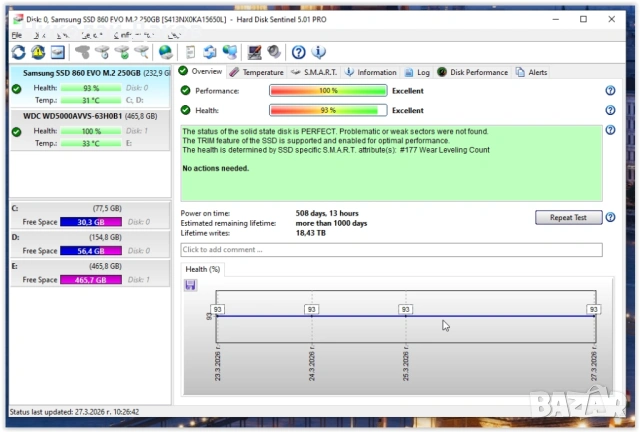The height and width of the screenshot is (432, 640).
Task: Click the C: drive free space bar
Action: (x=90, y=222)
